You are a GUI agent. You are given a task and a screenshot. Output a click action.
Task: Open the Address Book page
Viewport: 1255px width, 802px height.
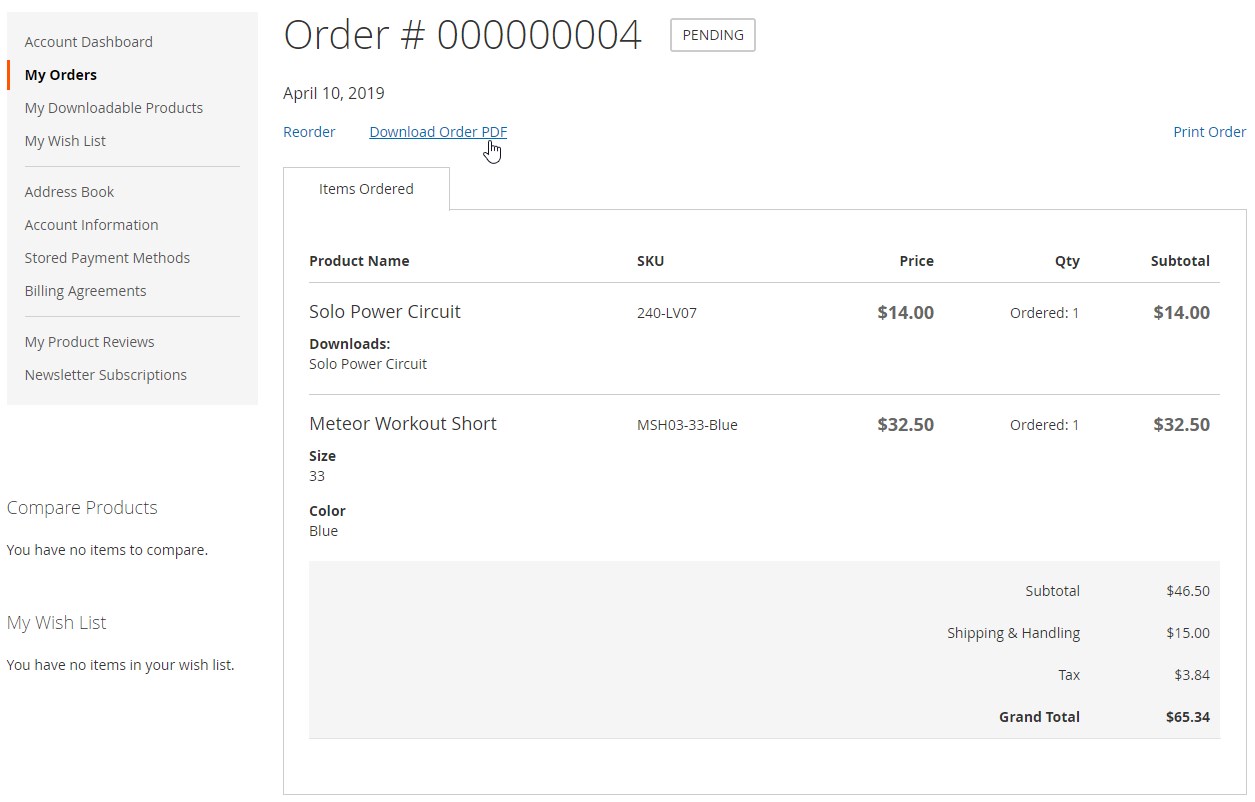pyautogui.click(x=70, y=192)
